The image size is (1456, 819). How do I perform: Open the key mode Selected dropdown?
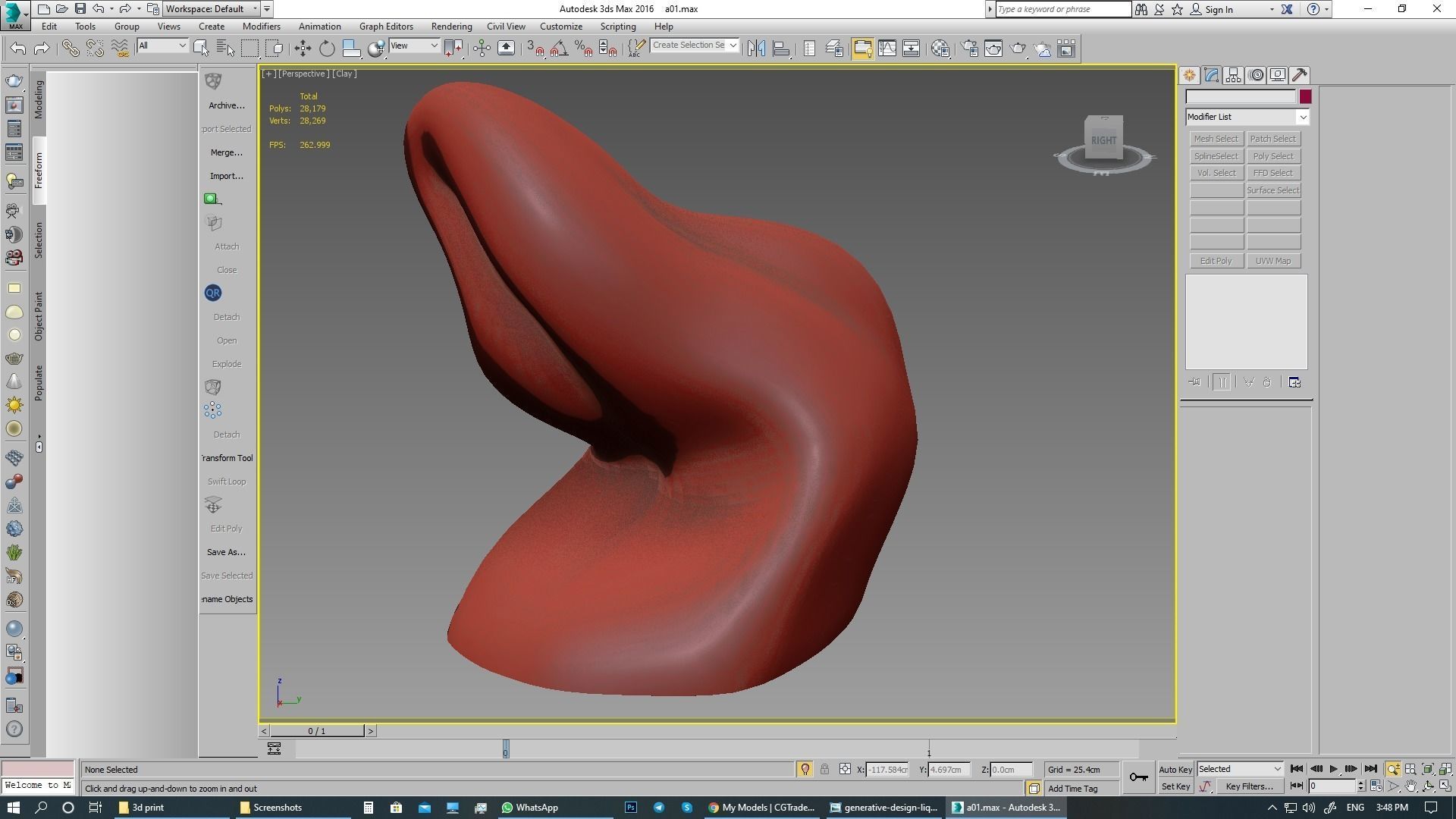pyautogui.click(x=1240, y=769)
